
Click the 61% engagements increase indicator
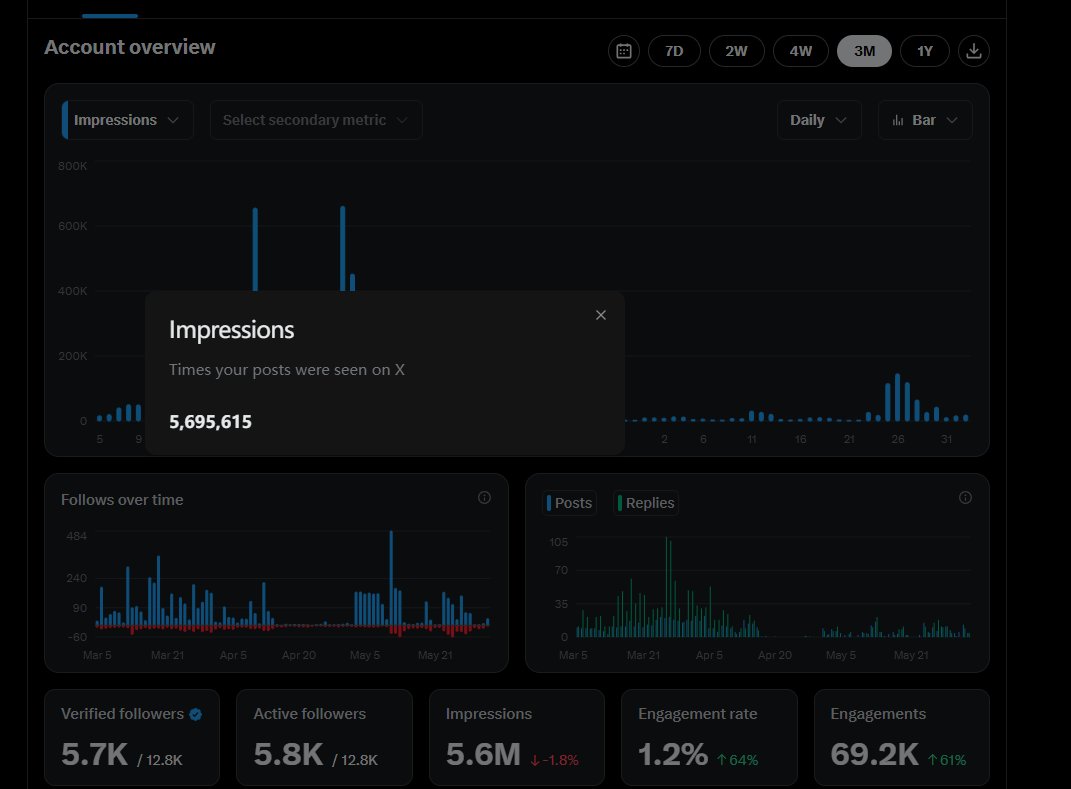coord(947,760)
